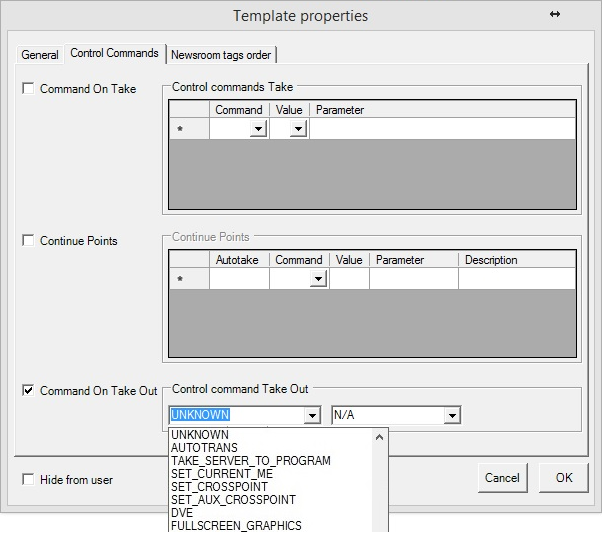Confirm with the OK button
This screenshot has height=533, width=602.
(x=564, y=478)
